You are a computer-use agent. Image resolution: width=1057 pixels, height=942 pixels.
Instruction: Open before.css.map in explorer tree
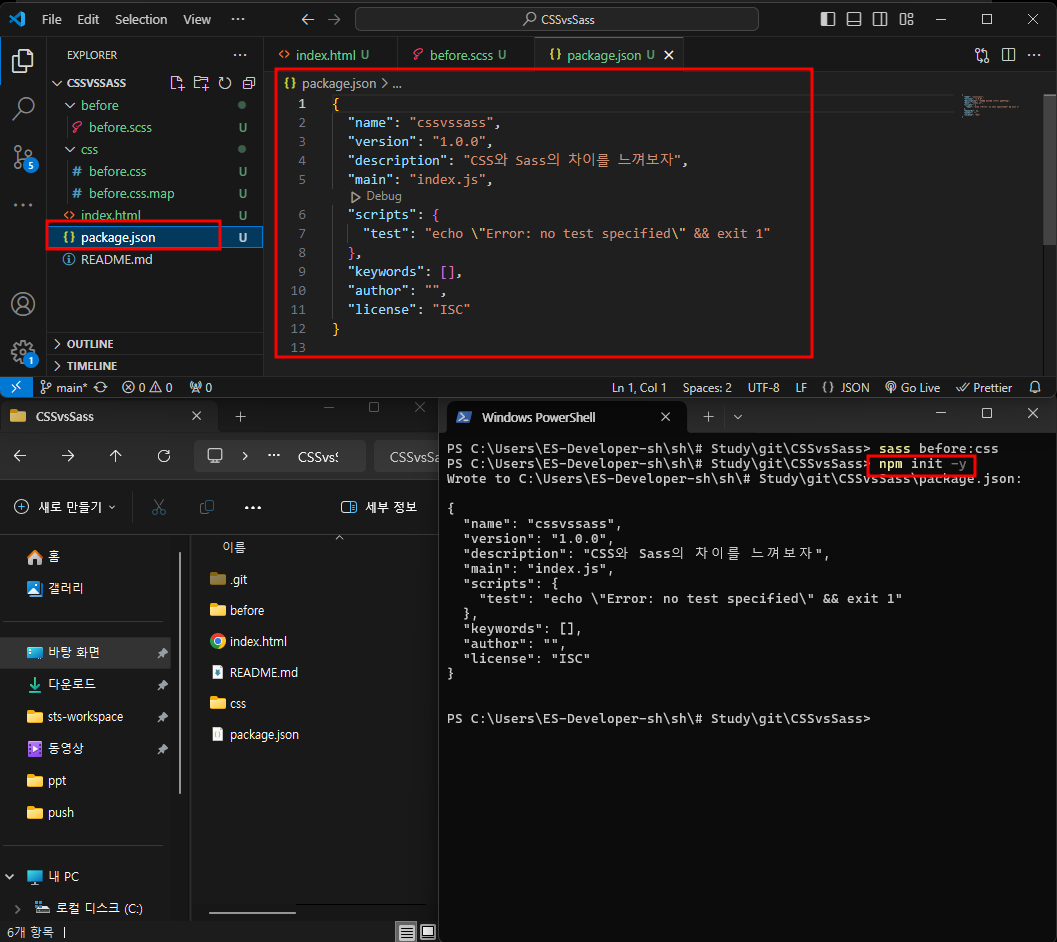tap(131, 194)
